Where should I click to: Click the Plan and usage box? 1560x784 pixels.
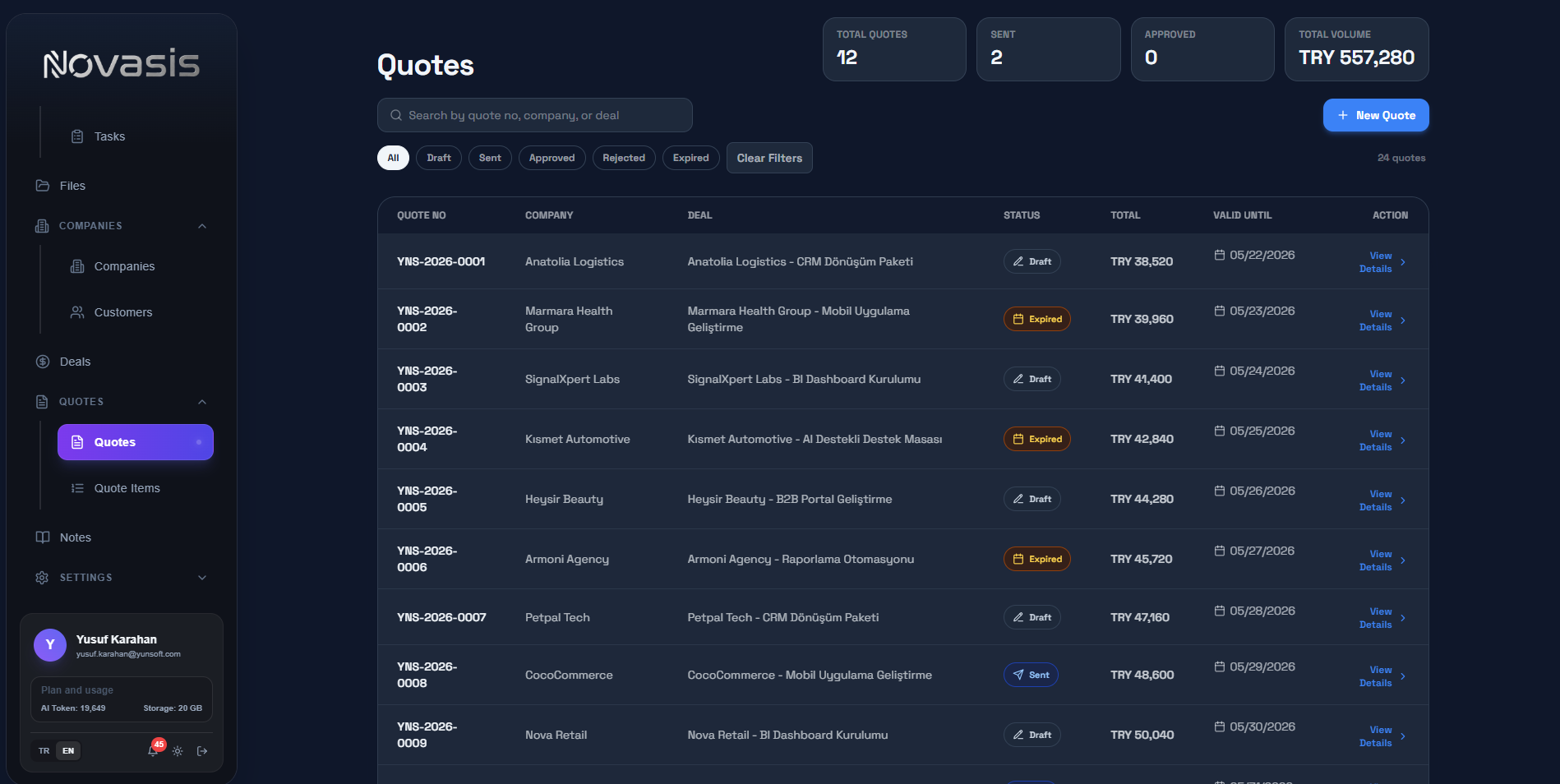pos(122,699)
